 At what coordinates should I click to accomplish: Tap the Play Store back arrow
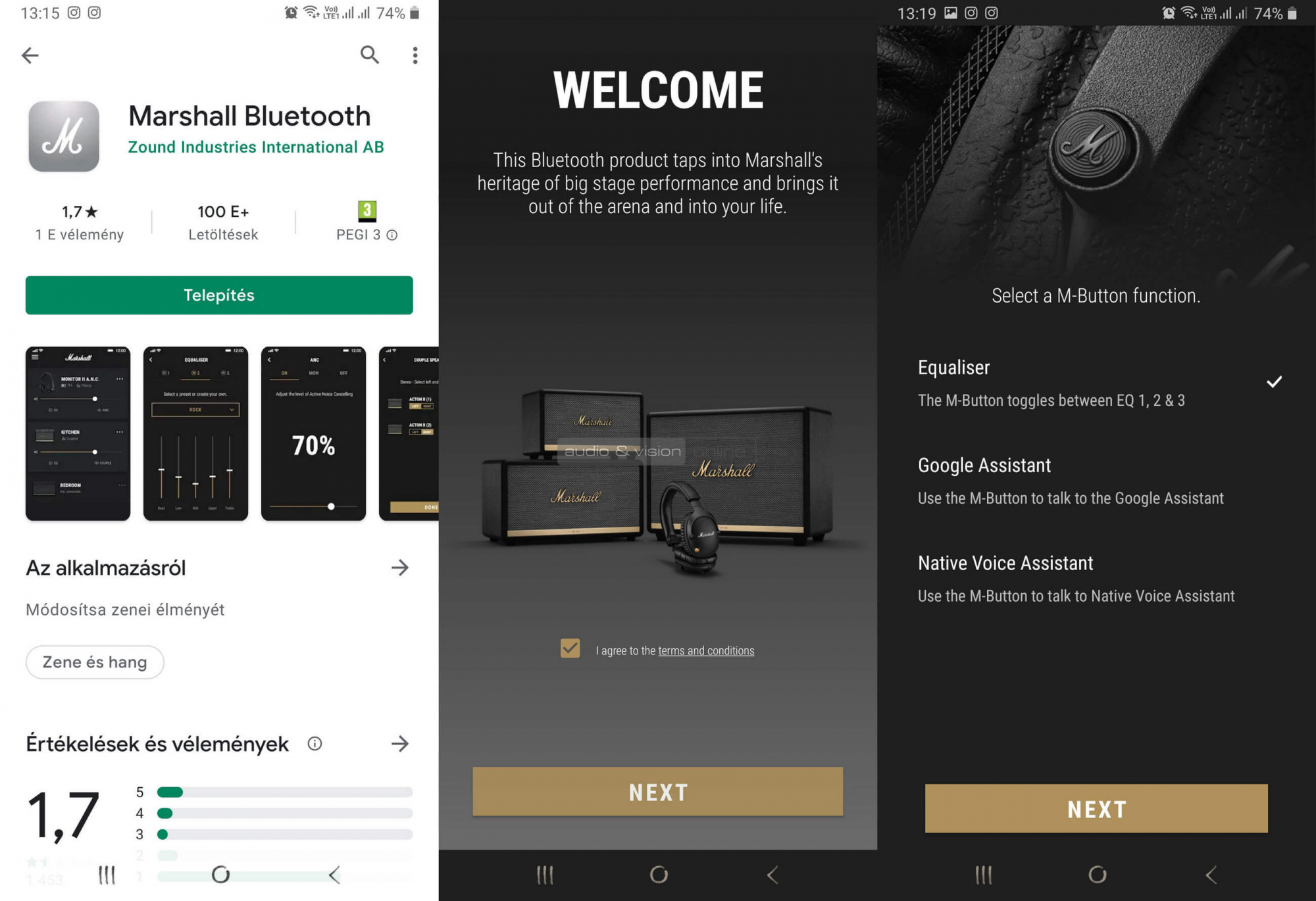[x=30, y=55]
